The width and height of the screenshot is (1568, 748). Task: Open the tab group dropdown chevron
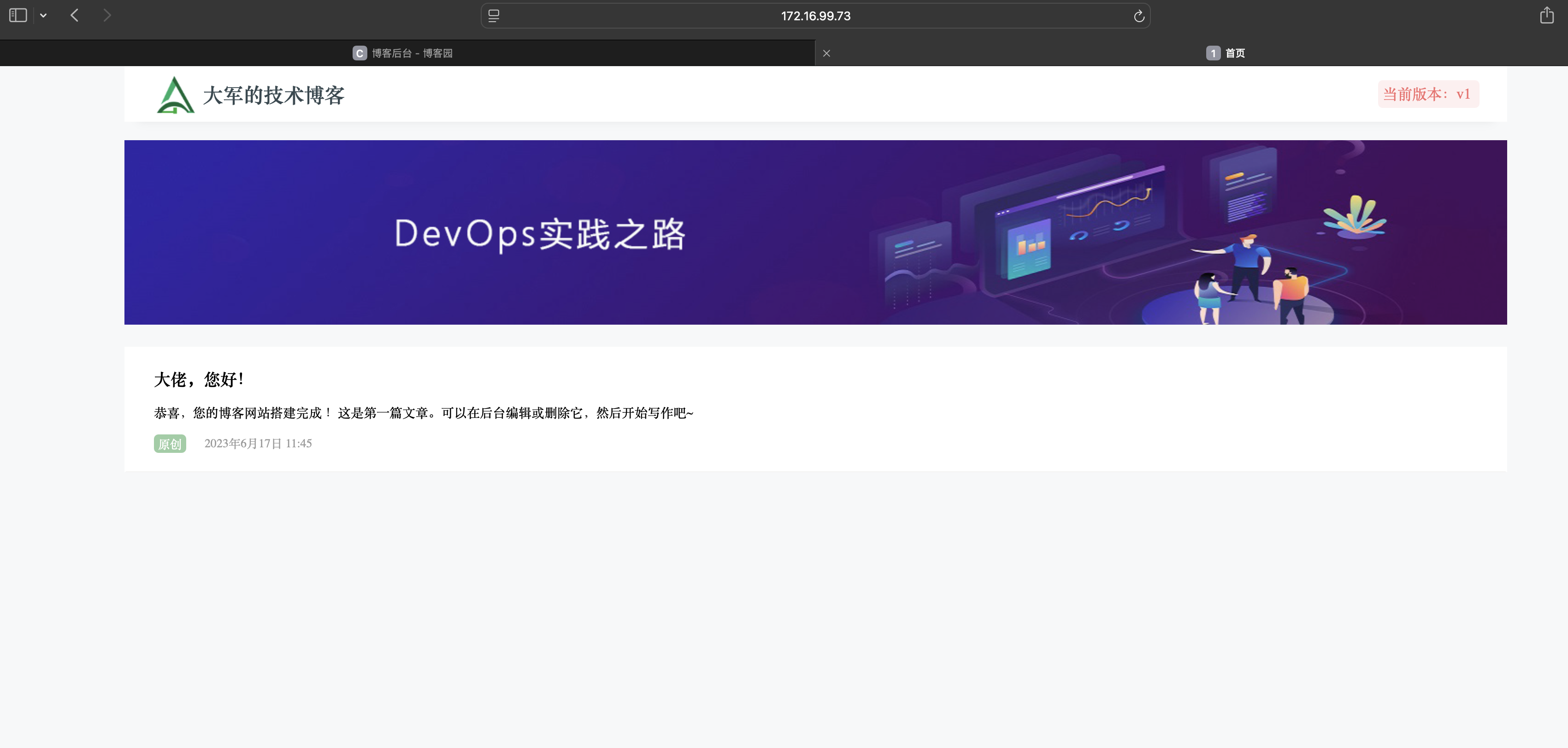click(43, 16)
